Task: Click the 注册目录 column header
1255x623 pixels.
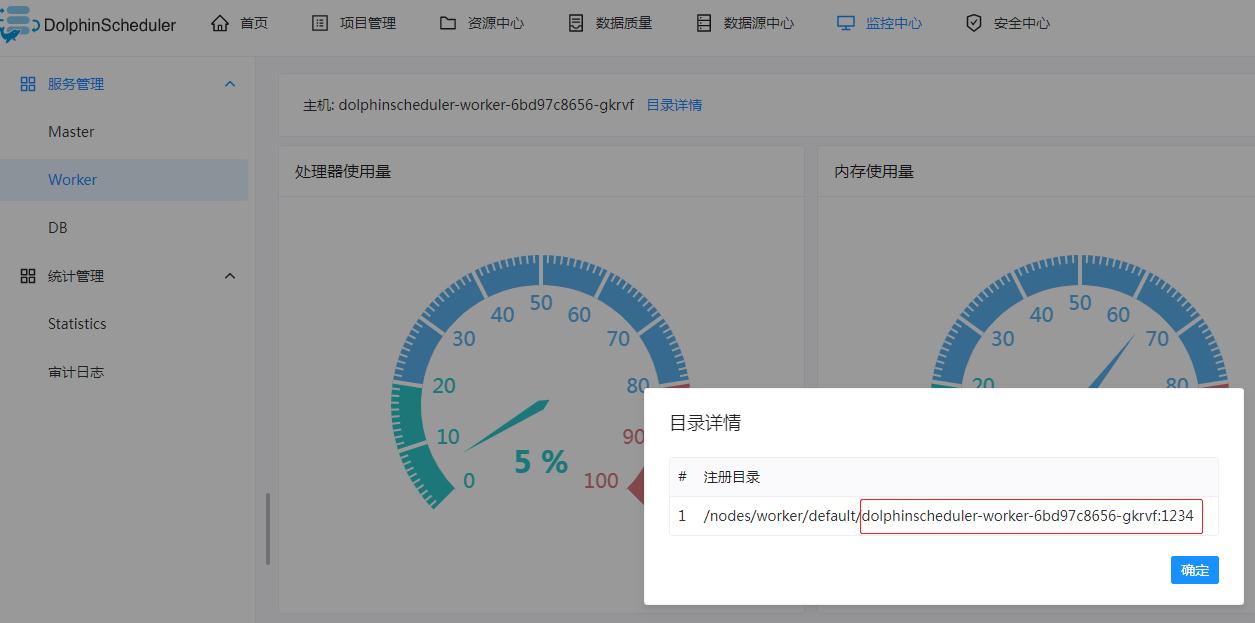Action: [x=732, y=477]
